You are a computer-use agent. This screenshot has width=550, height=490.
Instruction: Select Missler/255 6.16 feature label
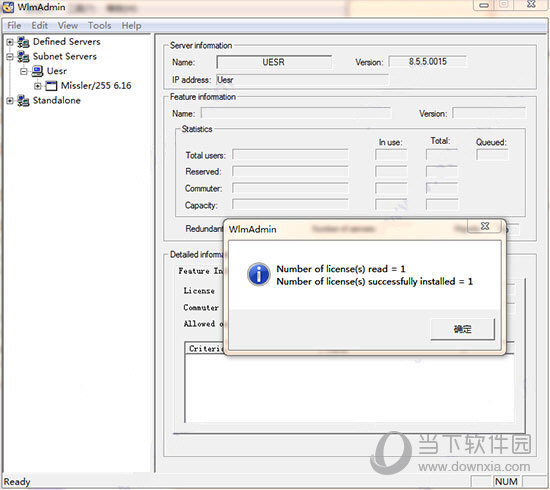96,86
